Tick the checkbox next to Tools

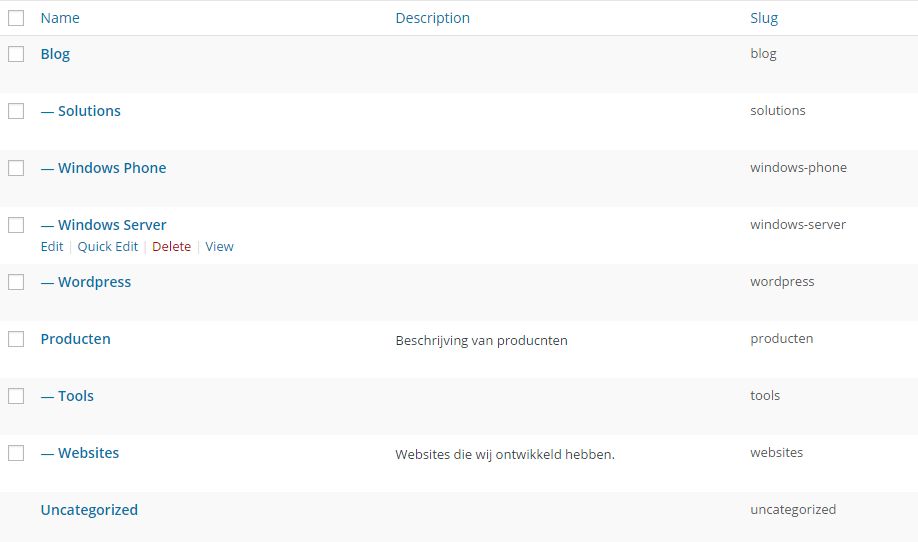point(16,396)
